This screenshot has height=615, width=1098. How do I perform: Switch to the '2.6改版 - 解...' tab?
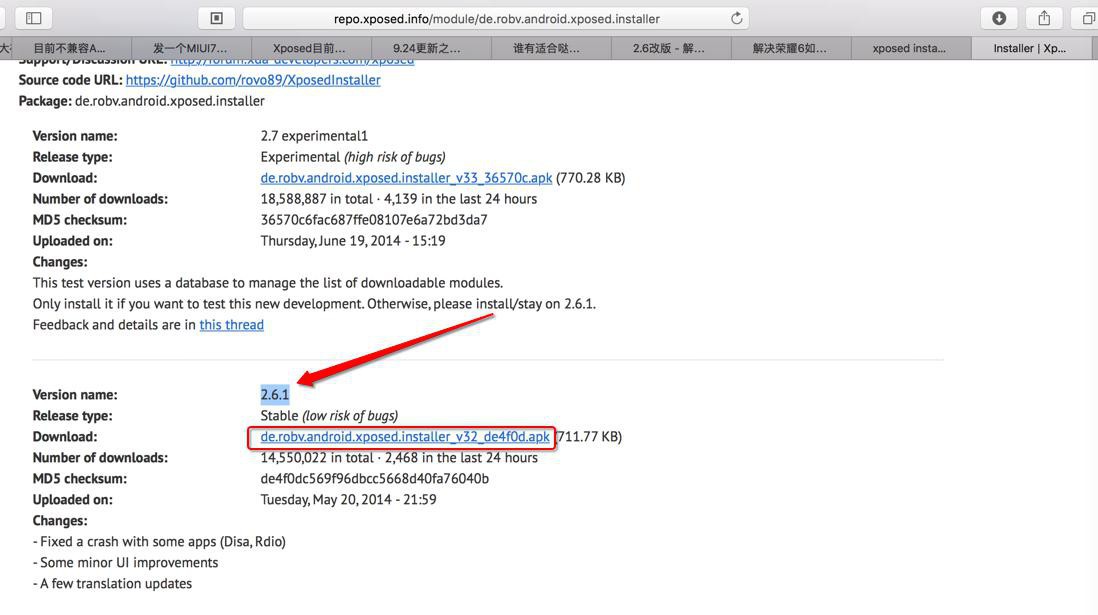pos(669,48)
